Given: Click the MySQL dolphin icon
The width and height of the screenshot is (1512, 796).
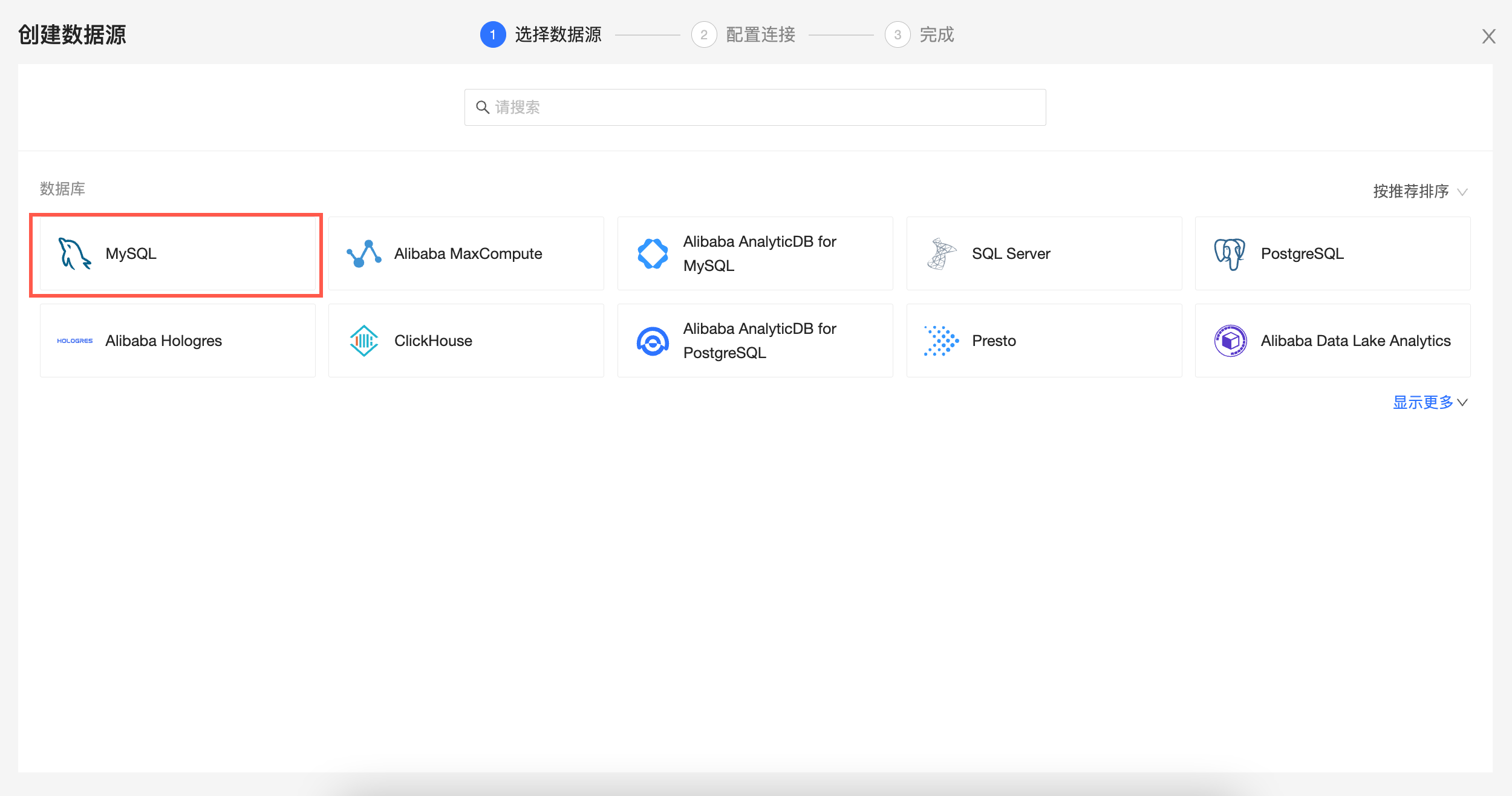Looking at the screenshot, I should click(74, 253).
